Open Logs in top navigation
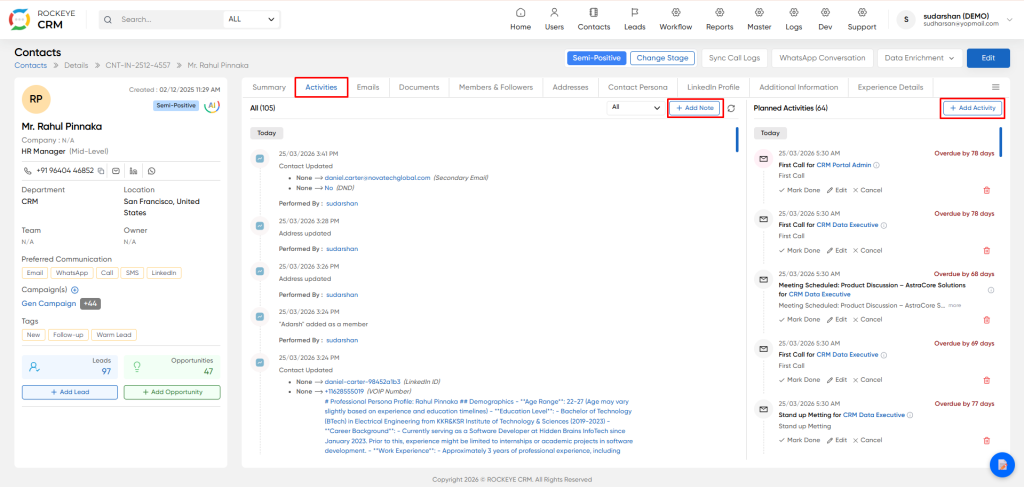This screenshot has height=487, width=1024. [x=793, y=19]
